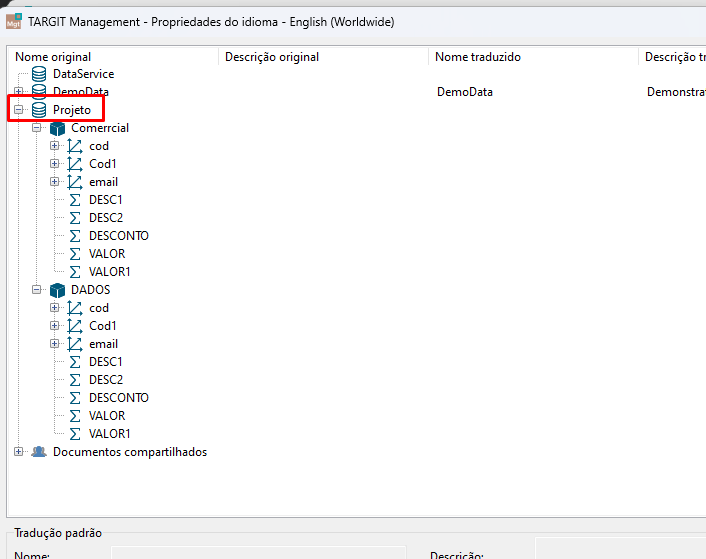Select the DADOS tree row label

pyautogui.click(x=91, y=290)
